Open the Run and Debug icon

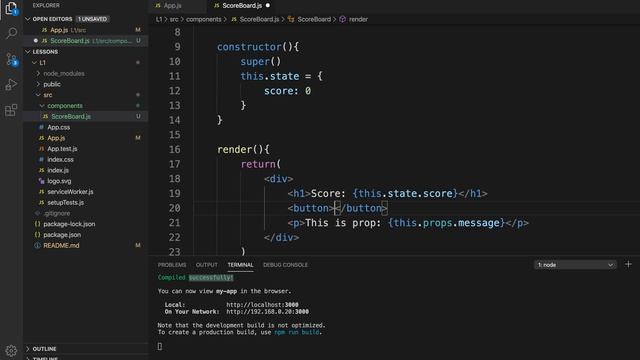11,84
